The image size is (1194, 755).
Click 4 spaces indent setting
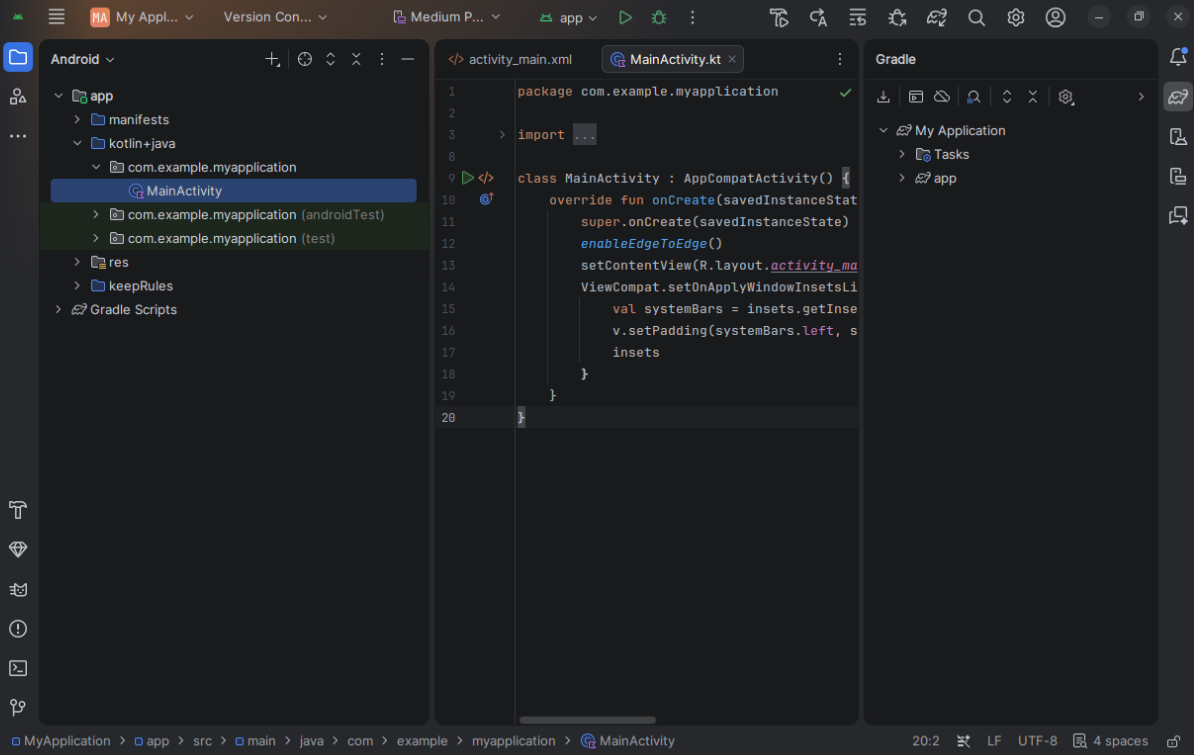pyautogui.click(x=1111, y=741)
